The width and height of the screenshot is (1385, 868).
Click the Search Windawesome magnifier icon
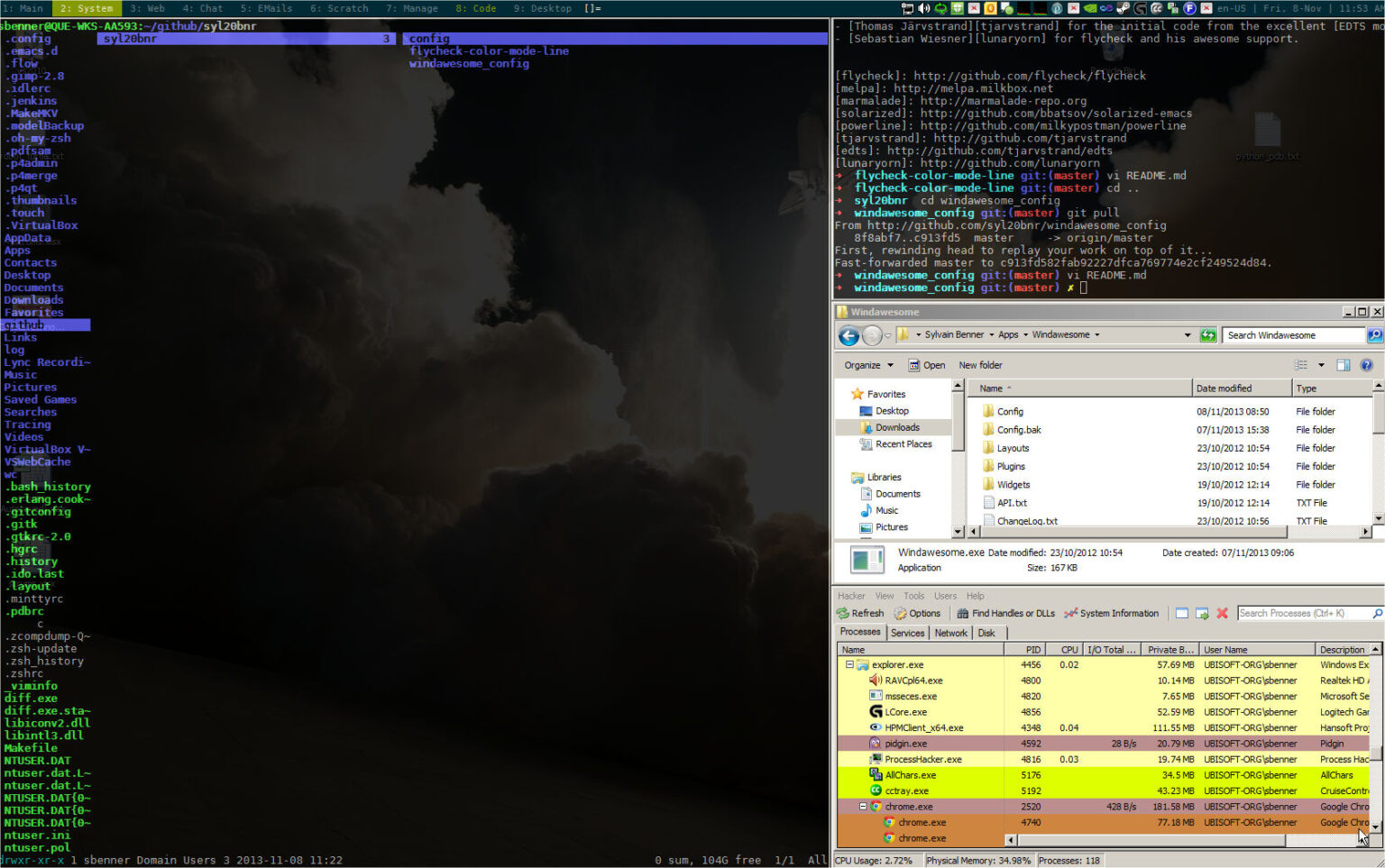pyautogui.click(x=1375, y=334)
